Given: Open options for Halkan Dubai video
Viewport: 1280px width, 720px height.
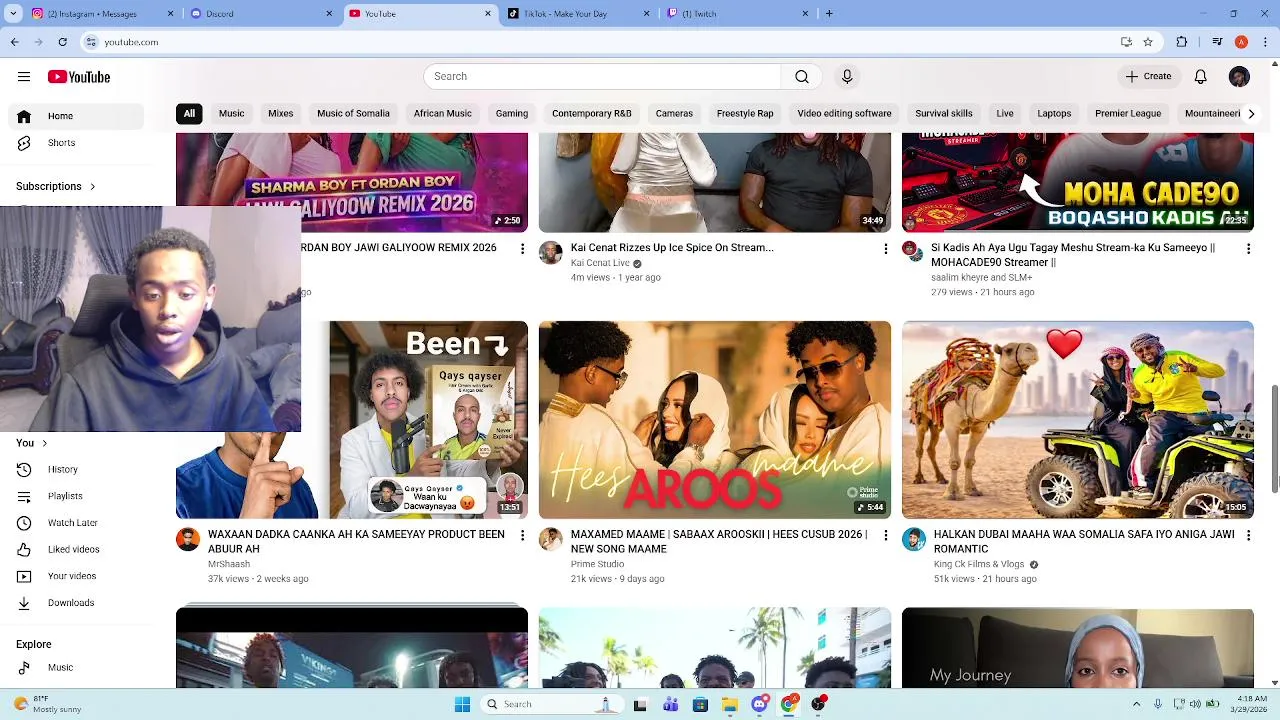Looking at the screenshot, I should (1248, 535).
